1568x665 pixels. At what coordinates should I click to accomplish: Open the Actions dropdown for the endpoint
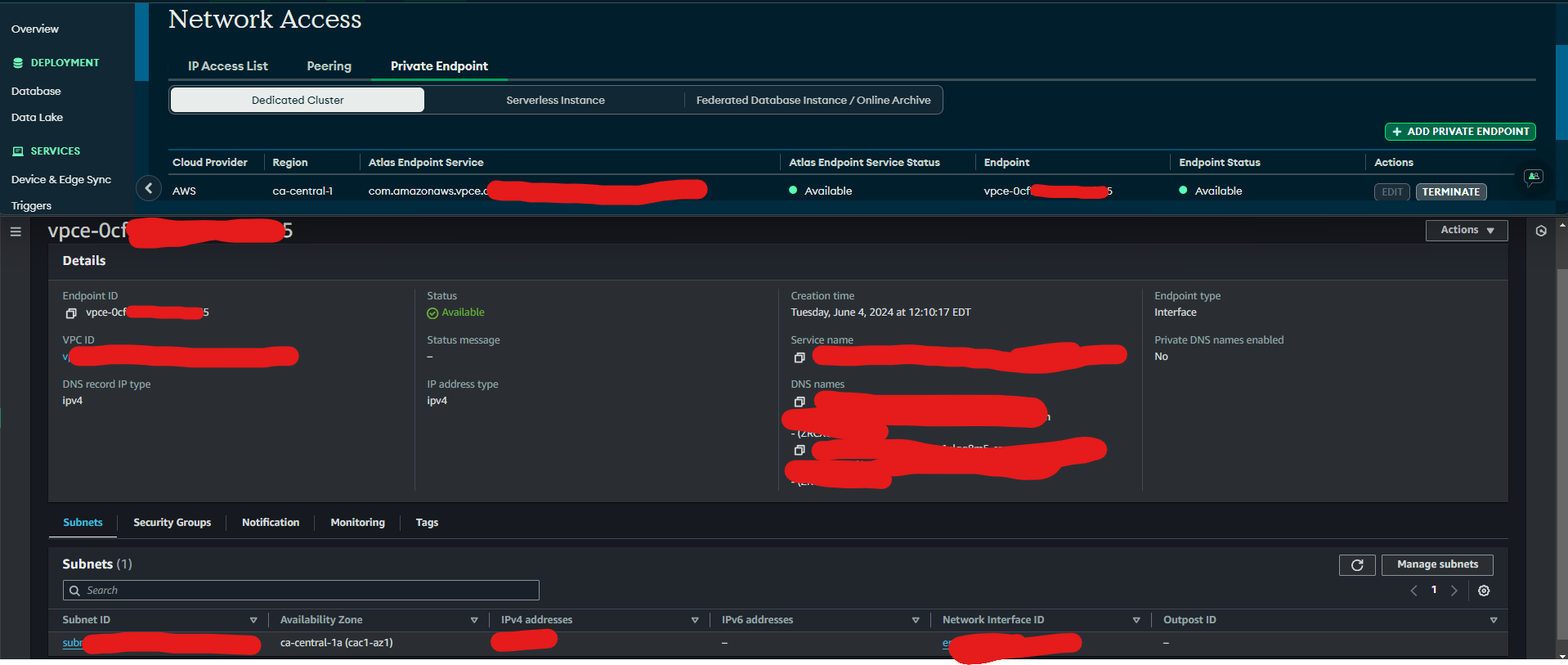1467,231
